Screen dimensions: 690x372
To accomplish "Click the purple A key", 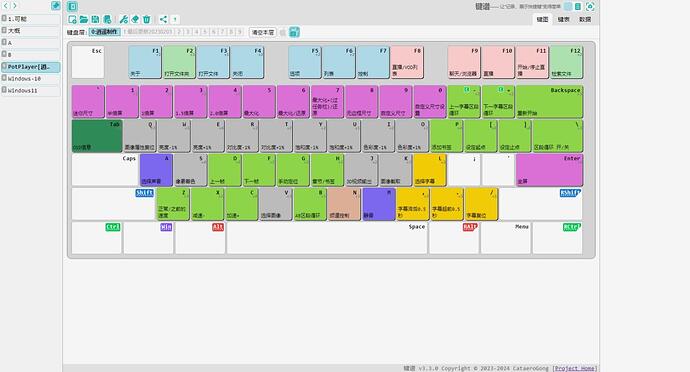I will pyautogui.click(x=156, y=170).
